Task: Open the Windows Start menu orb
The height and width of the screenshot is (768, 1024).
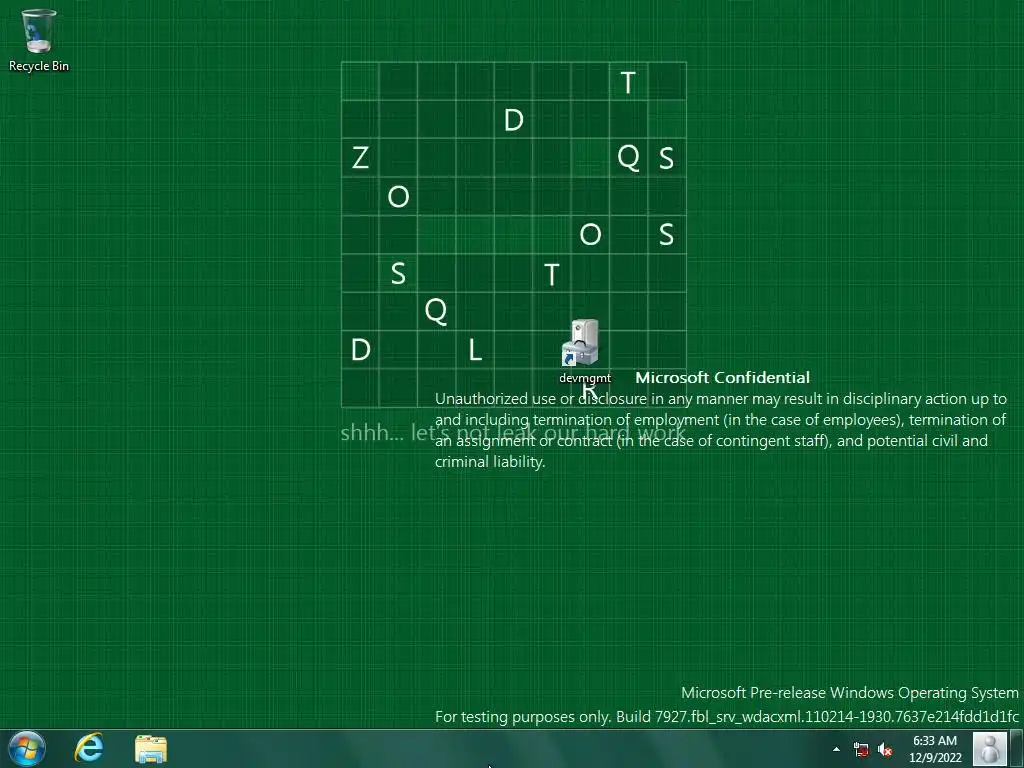Action: [x=27, y=748]
